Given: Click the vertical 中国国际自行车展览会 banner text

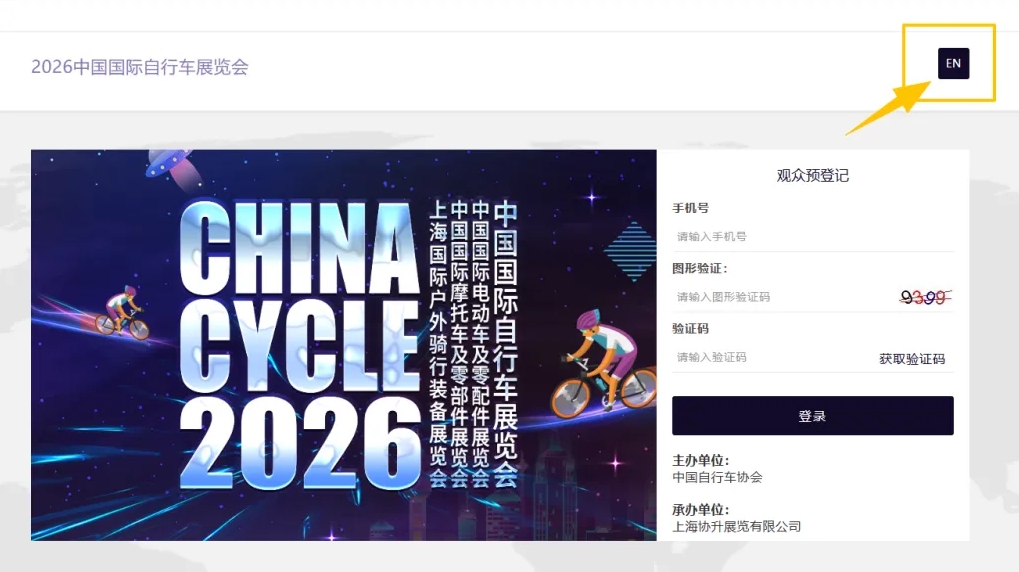Looking at the screenshot, I should [x=506, y=343].
